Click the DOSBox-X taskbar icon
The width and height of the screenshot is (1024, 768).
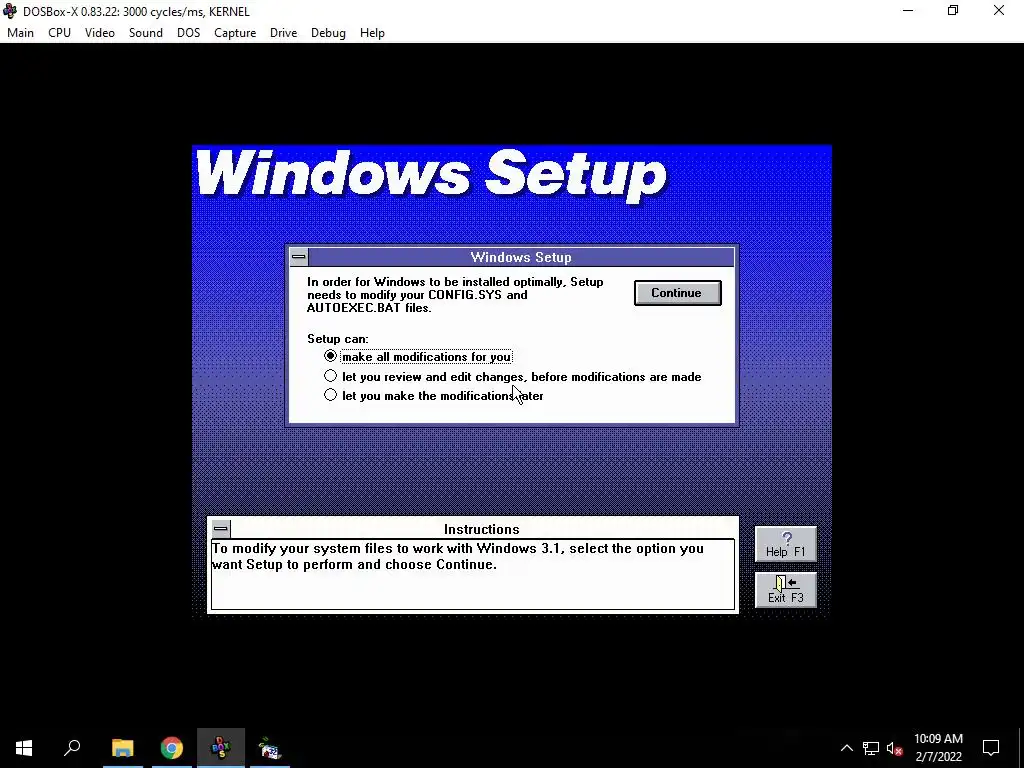221,748
